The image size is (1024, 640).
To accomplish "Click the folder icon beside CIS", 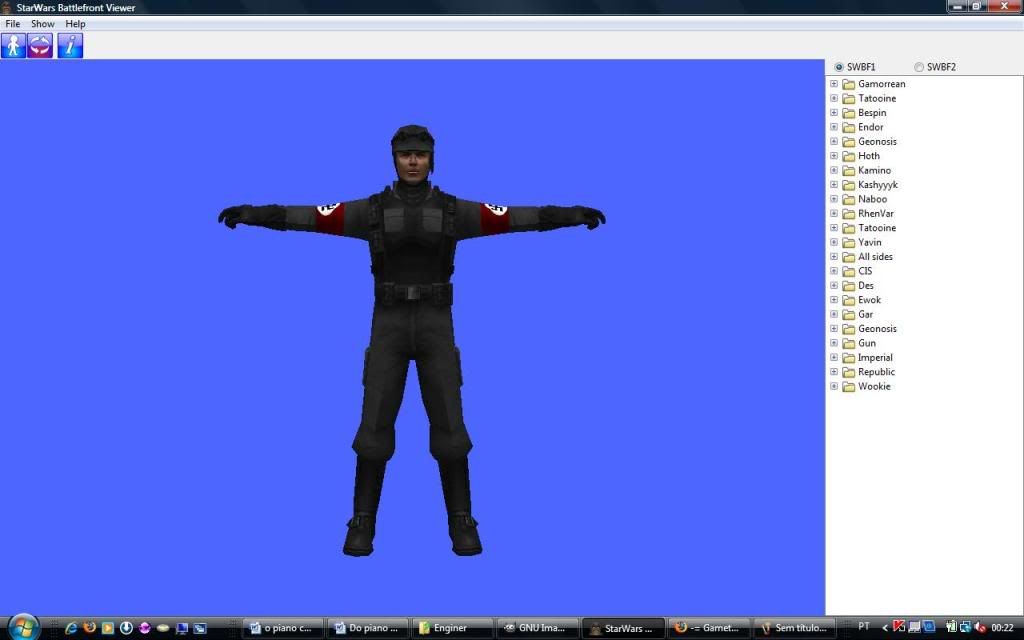I will tap(848, 271).
